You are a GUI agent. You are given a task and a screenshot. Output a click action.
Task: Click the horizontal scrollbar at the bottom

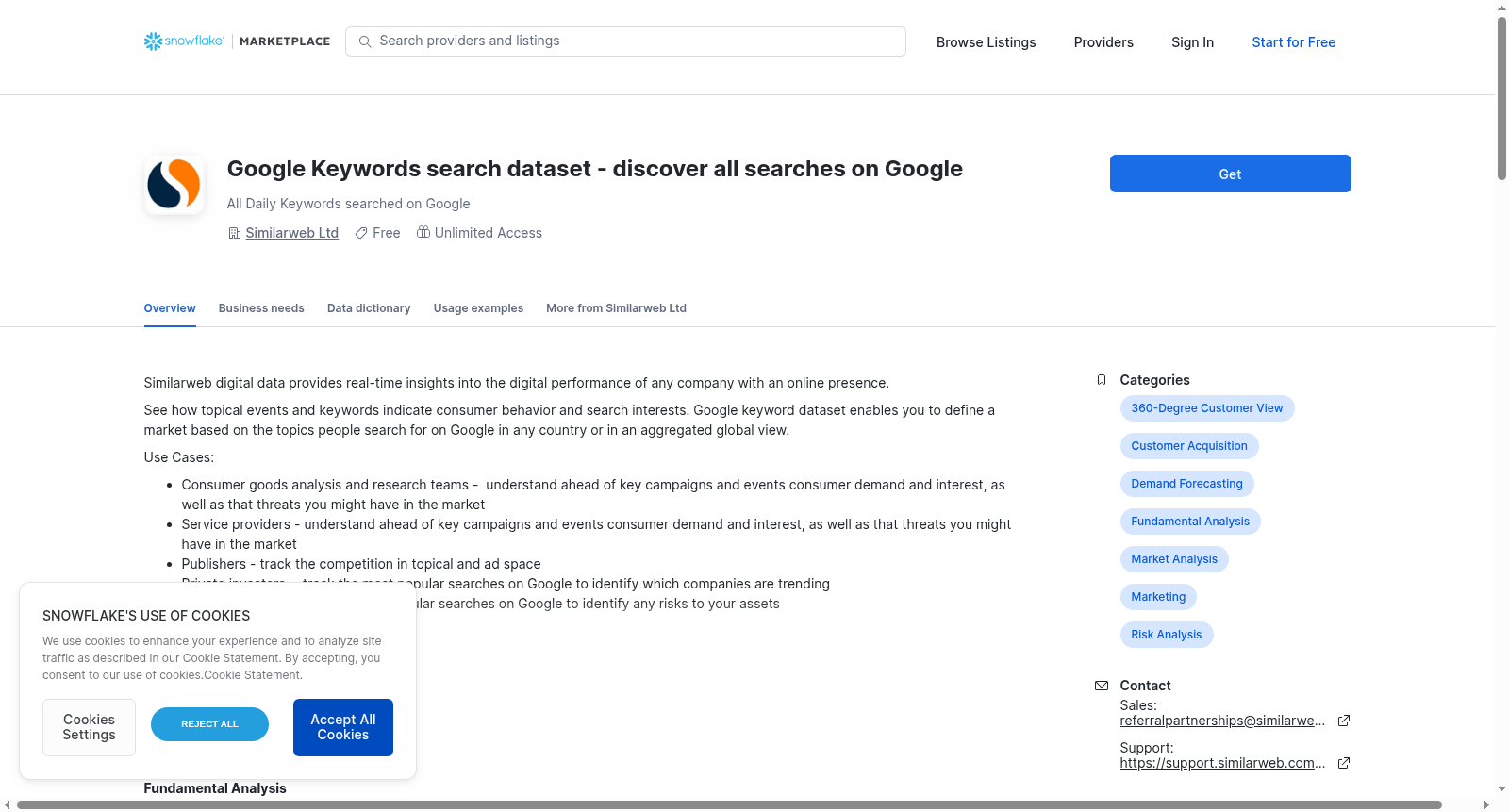coord(729,804)
